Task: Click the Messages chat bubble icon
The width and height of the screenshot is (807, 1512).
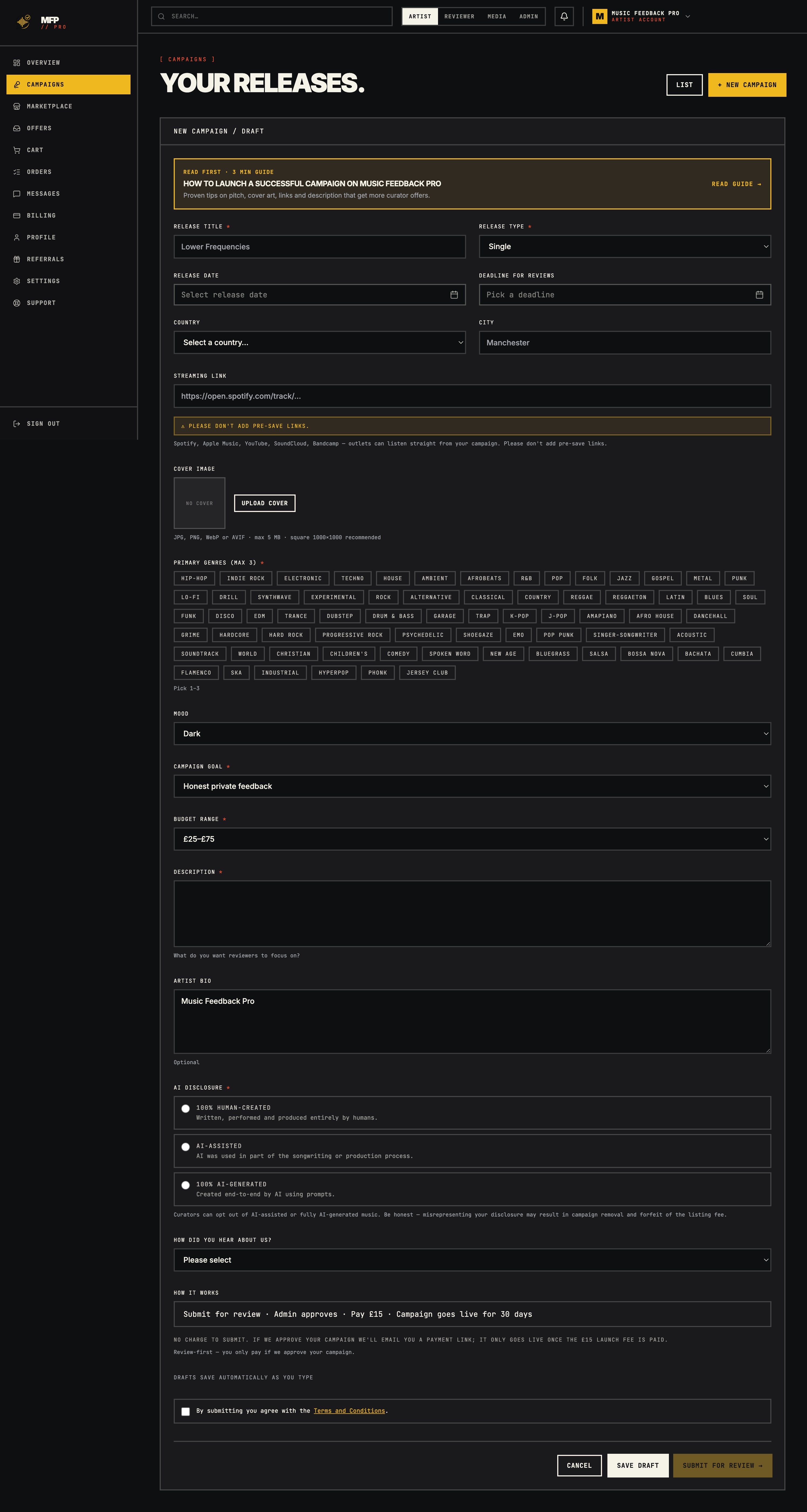Action: pos(16,194)
